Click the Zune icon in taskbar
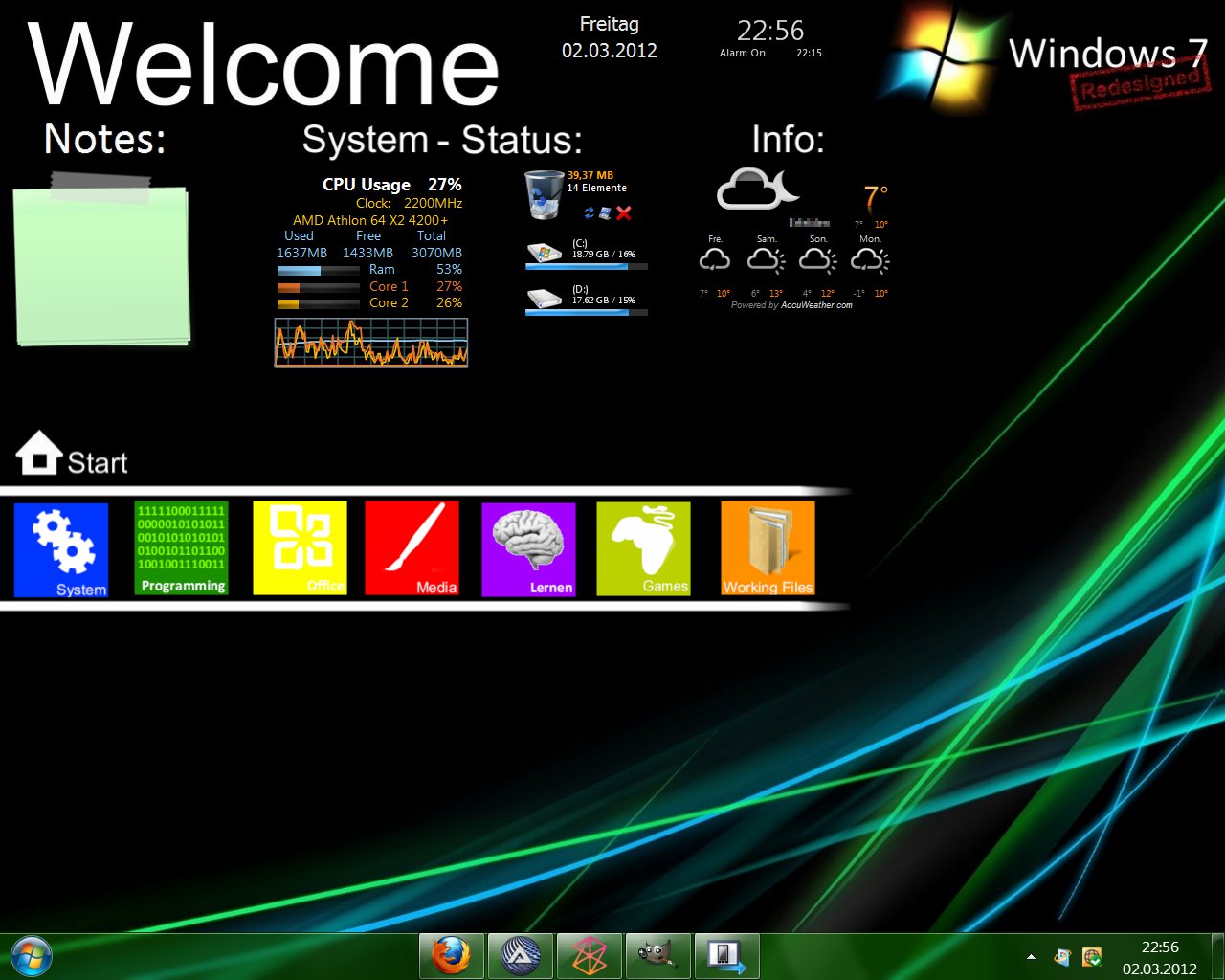The width and height of the screenshot is (1225, 980). coord(590,955)
